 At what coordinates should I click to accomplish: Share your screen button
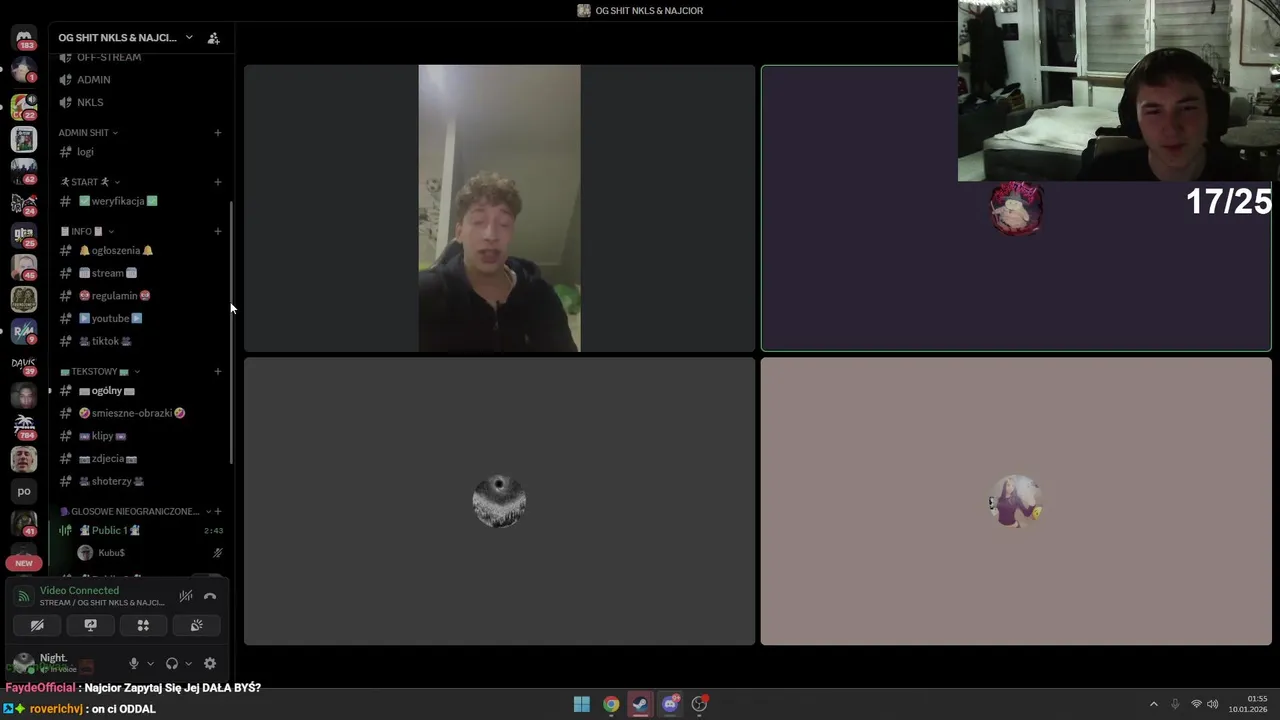point(90,625)
